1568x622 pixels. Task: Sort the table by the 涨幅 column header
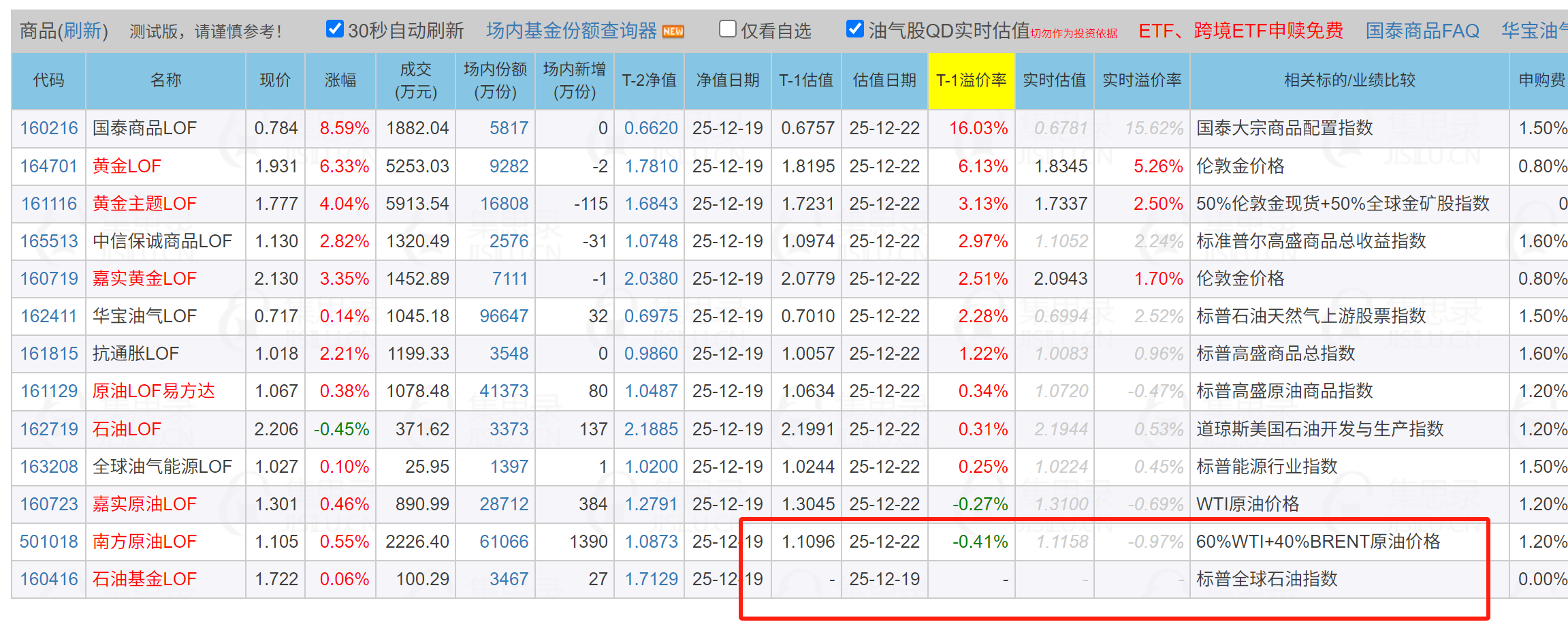340,80
